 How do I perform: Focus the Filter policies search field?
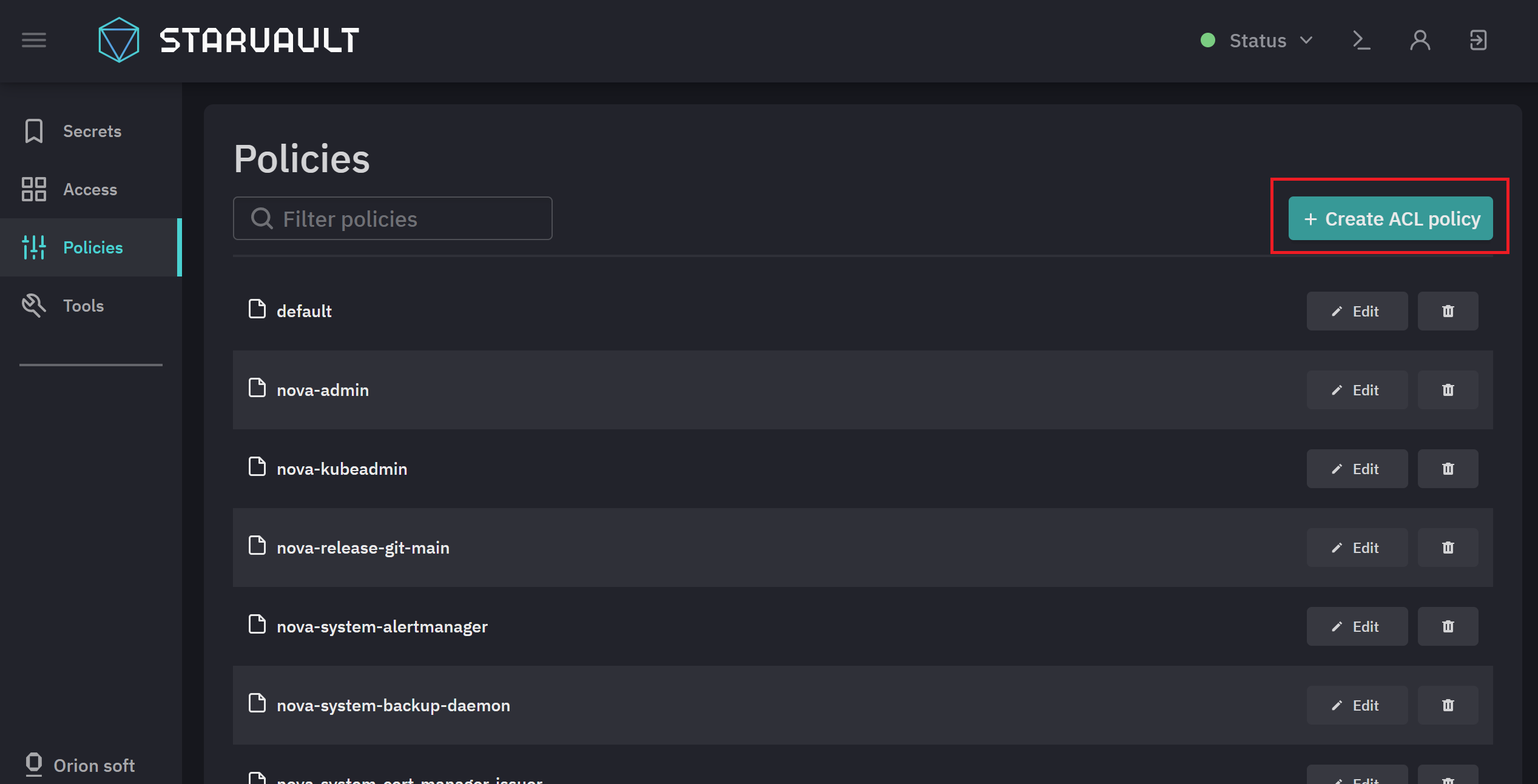pyautogui.click(x=393, y=218)
